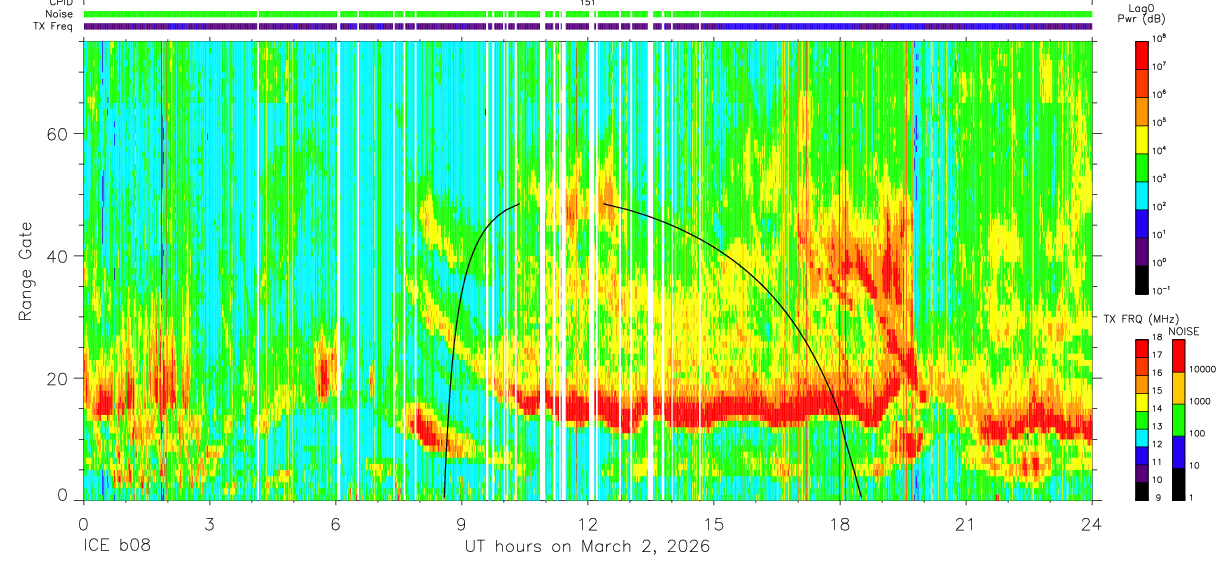Click the 'ICE b08' label at the bottom left
Viewport: 1228px width, 567px height.
point(115,547)
